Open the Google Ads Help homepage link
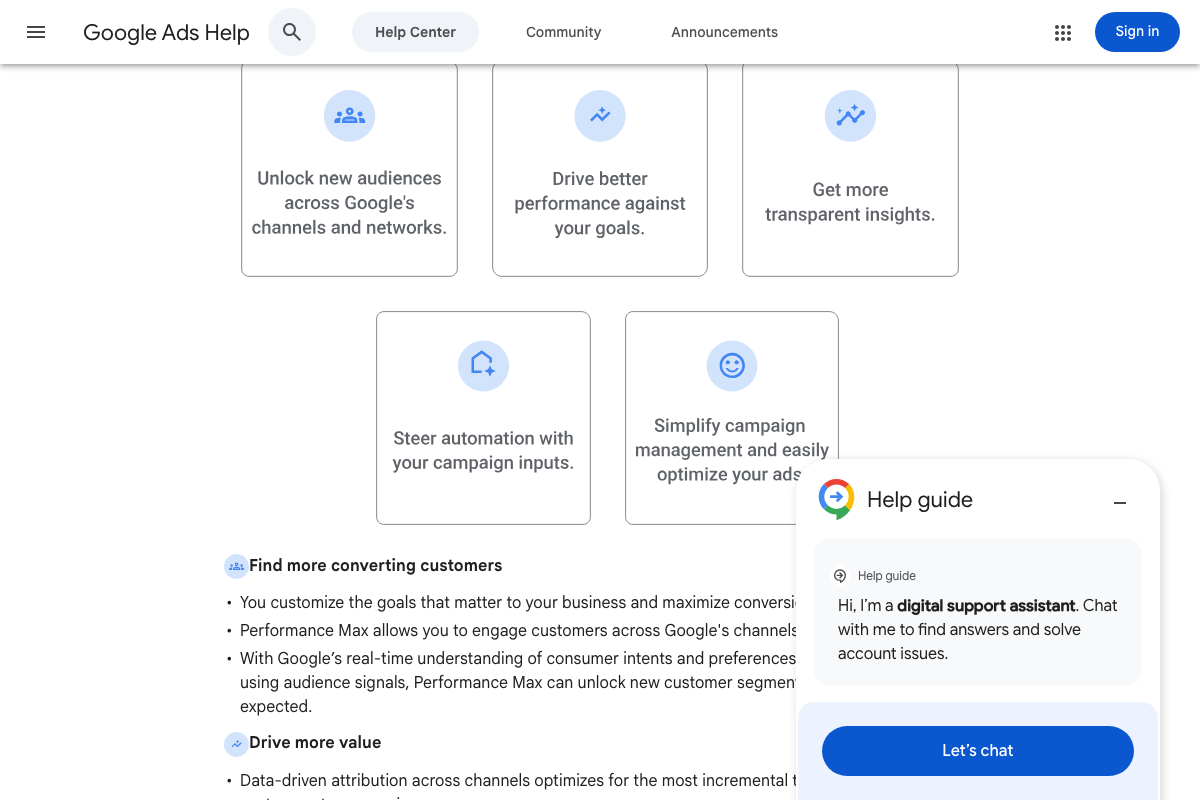The image size is (1200, 800). click(x=166, y=32)
